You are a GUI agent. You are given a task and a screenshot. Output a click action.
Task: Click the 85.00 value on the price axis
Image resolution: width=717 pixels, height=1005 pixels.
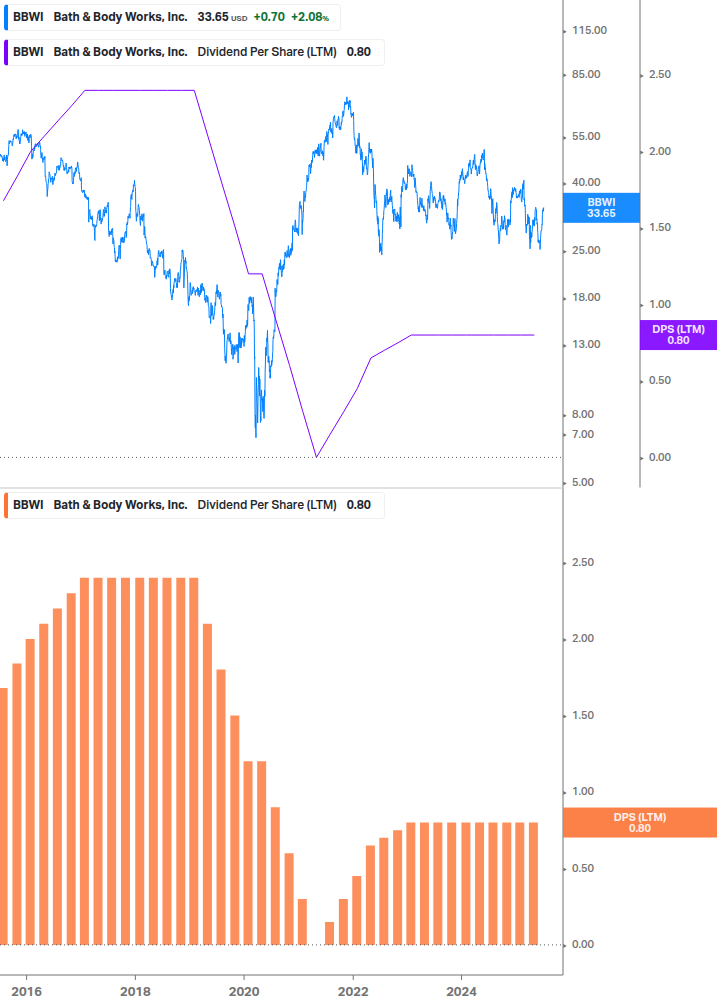(586, 74)
